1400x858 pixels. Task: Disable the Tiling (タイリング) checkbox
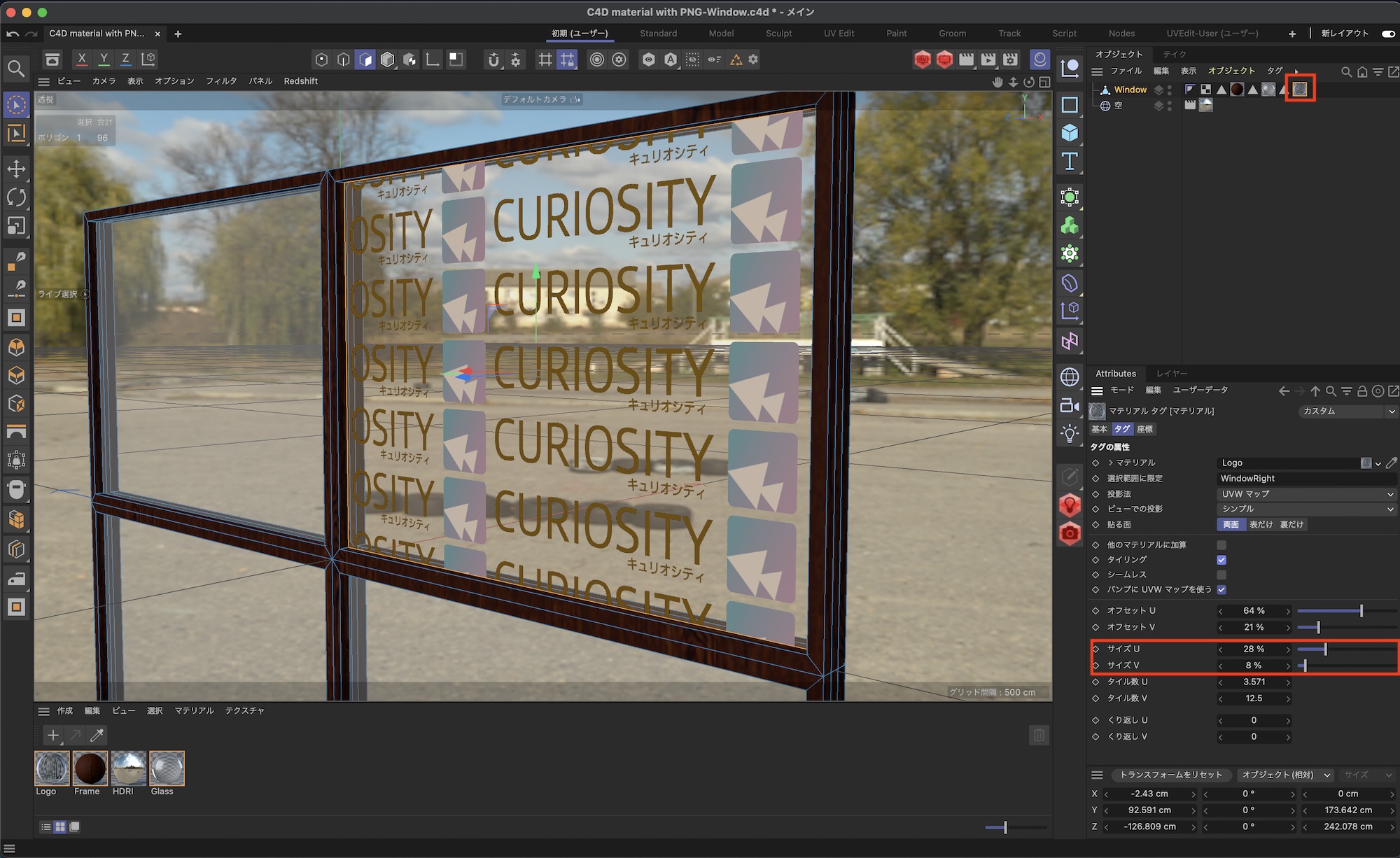[x=1221, y=560]
